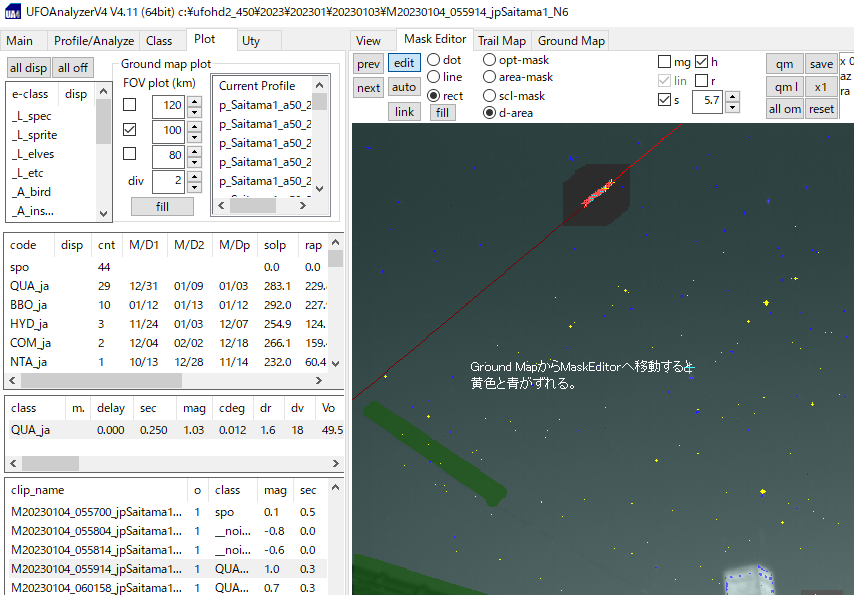The image size is (854, 595).
Task: Click the save mask button
Action: click(x=821, y=64)
